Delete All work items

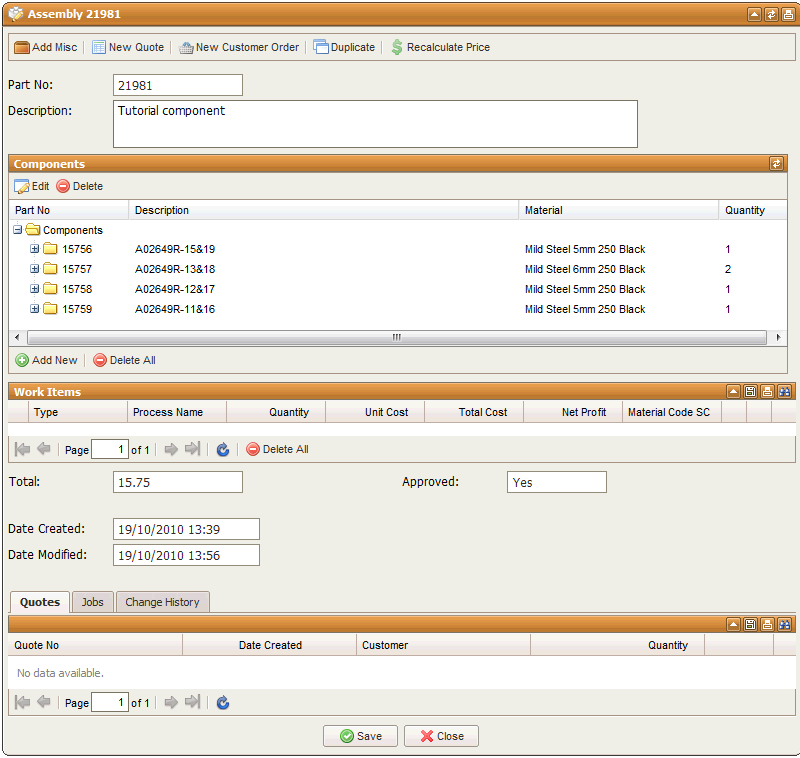click(x=277, y=450)
